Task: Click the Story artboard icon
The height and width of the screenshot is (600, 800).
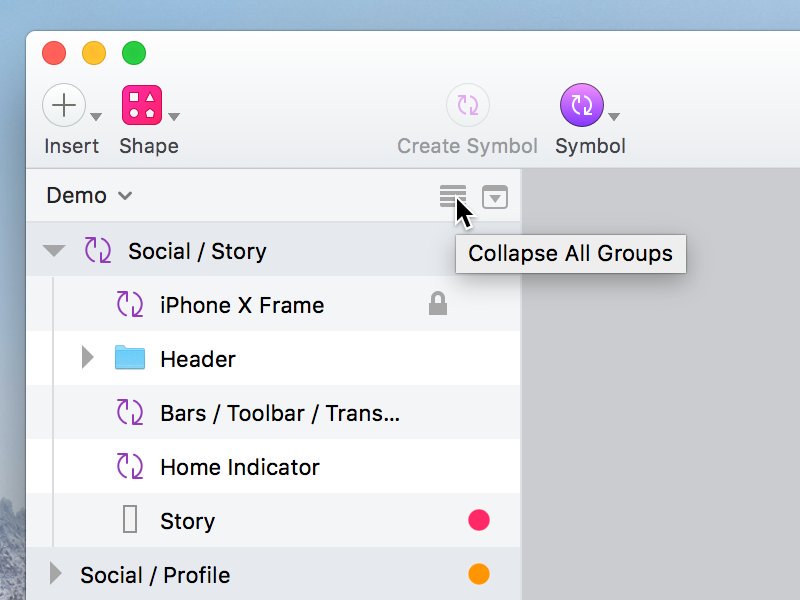Action: 130,520
